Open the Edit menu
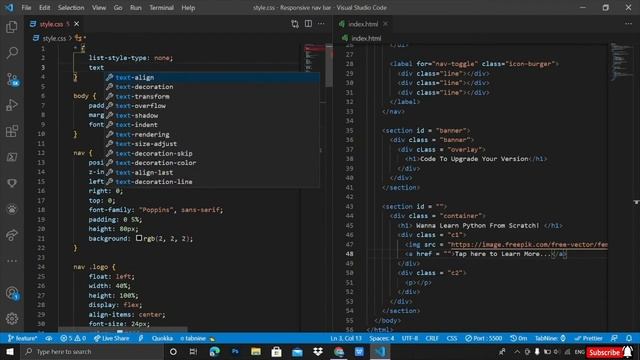Screen dimensions: 640x360 [x=44, y=8]
